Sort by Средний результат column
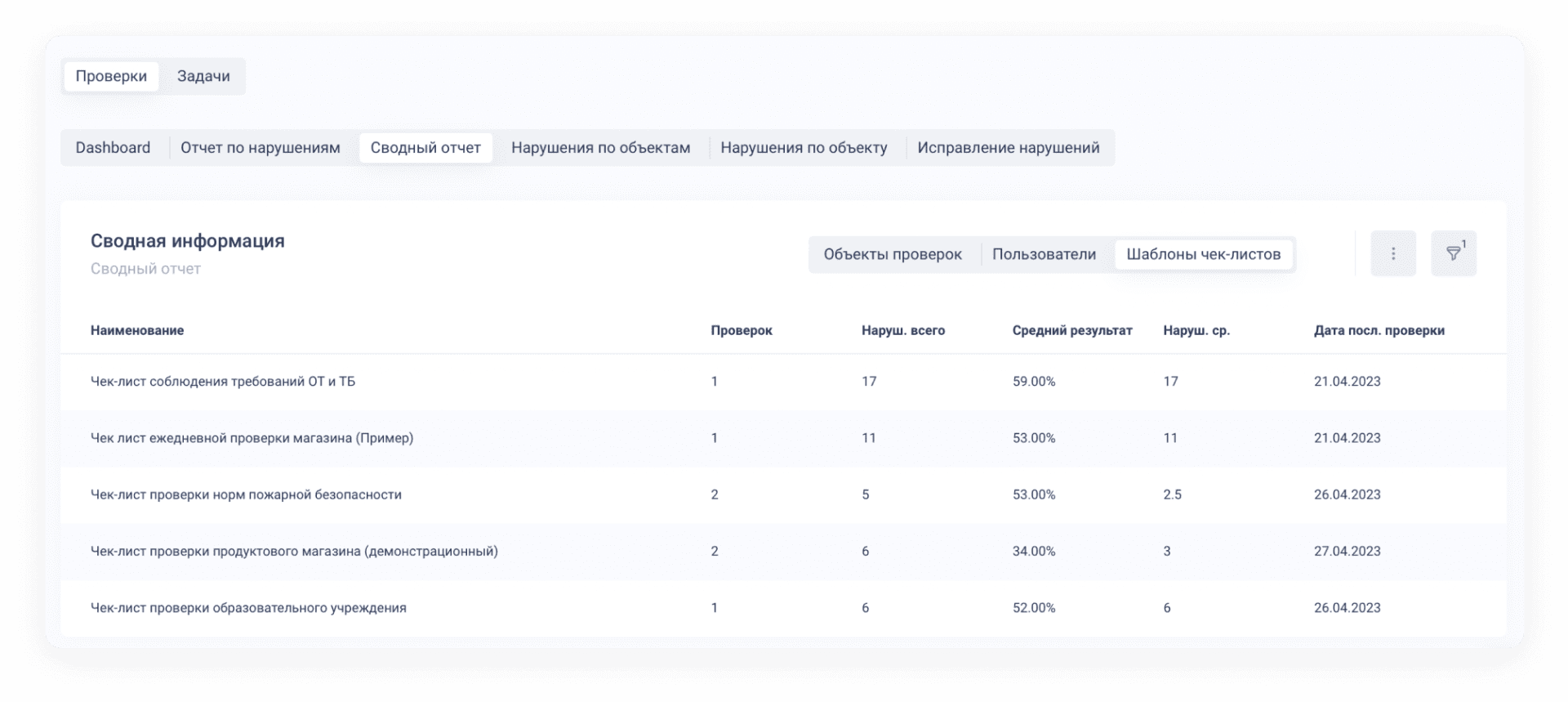The width and height of the screenshot is (1568, 702). point(1071,330)
